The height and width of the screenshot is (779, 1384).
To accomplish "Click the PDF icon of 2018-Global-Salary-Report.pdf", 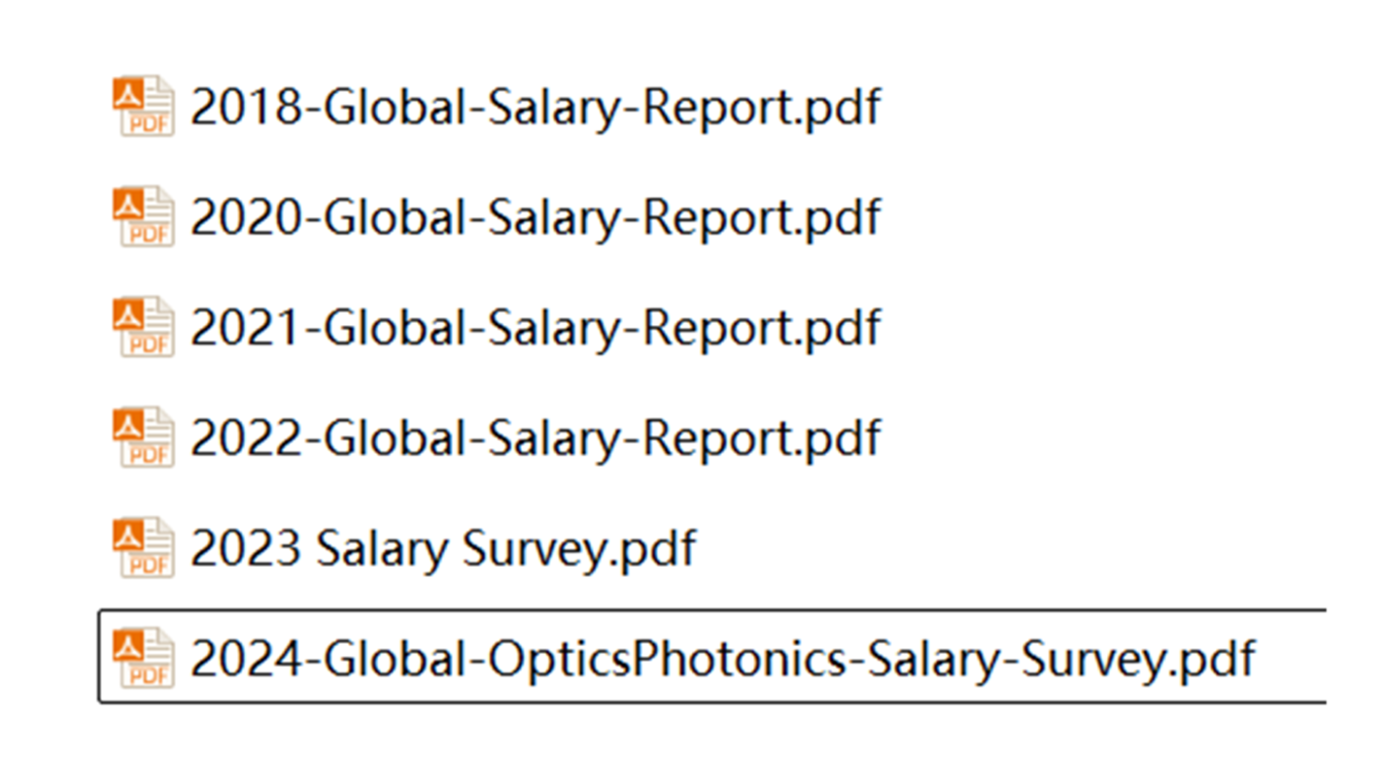I will pyautogui.click(x=143, y=106).
